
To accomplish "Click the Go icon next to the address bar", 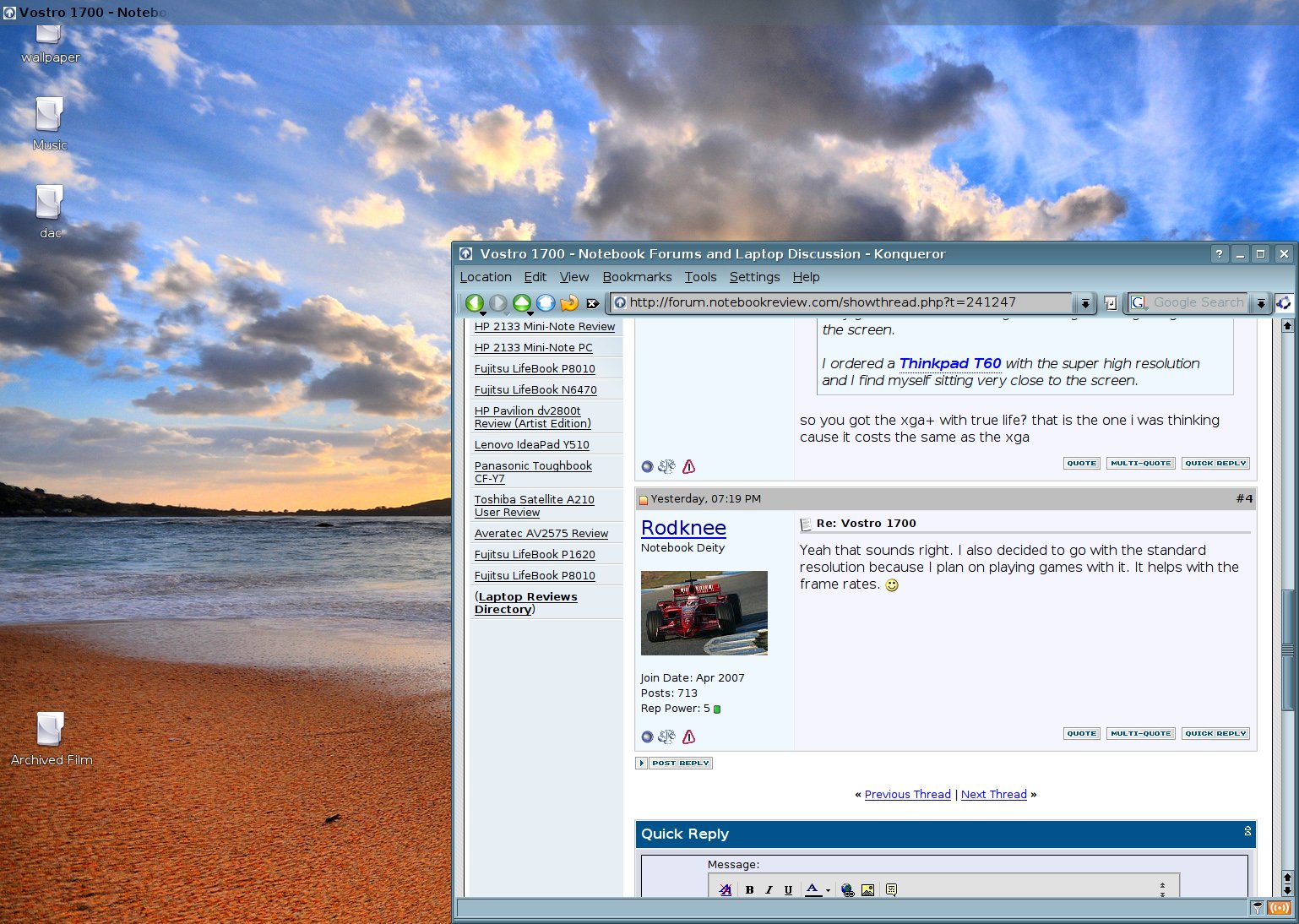I will coord(1111,303).
